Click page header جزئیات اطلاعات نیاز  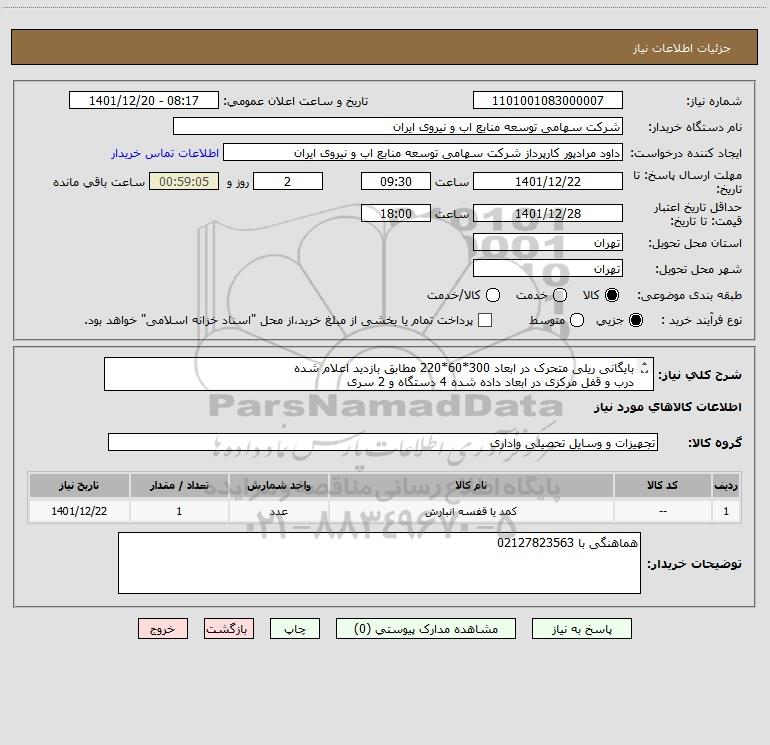[682, 48]
